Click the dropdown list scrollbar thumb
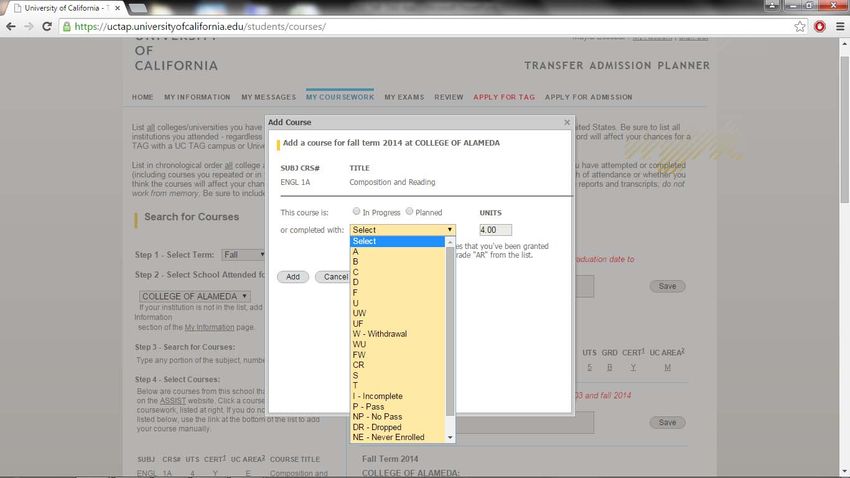This screenshot has width=850, height=478. click(450, 331)
